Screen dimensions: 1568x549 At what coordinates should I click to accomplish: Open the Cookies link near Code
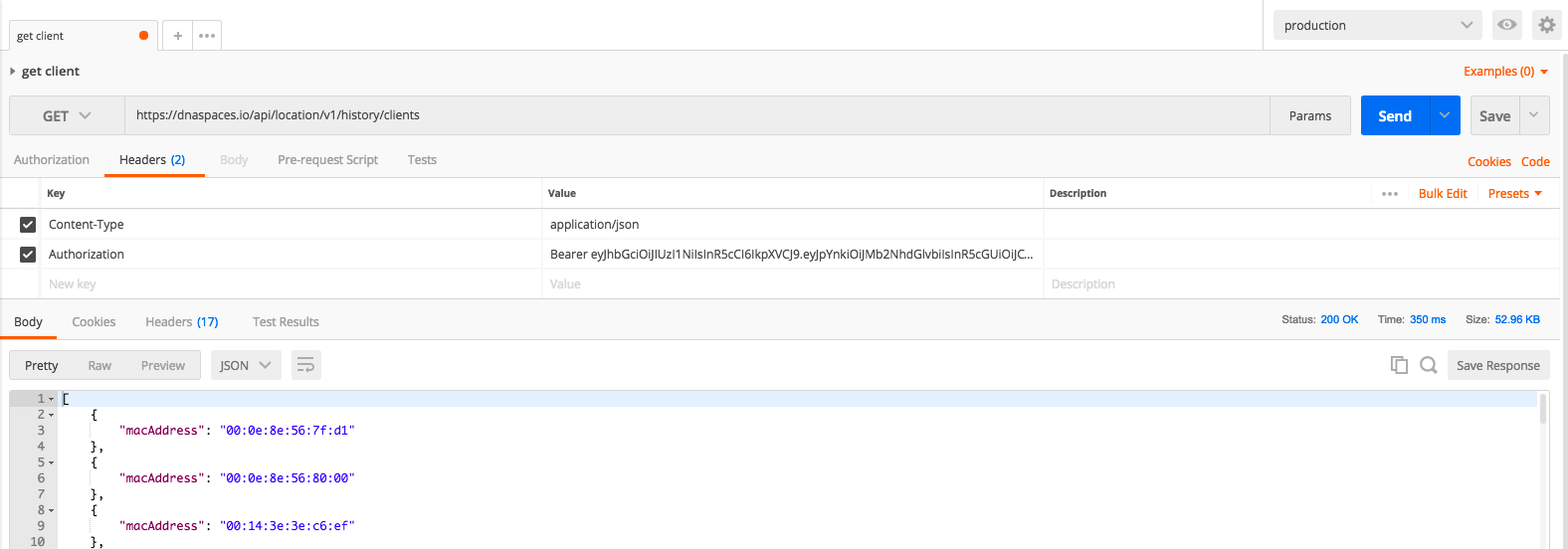[1489, 161]
